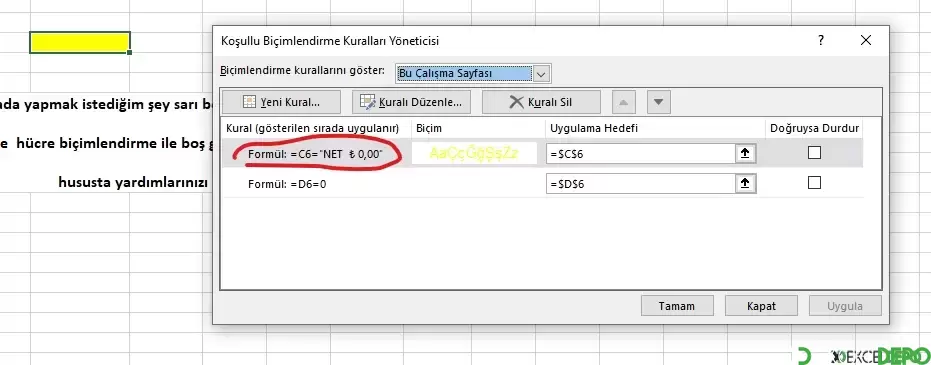The width and height of the screenshot is (931, 365).
Task: Move rule down with down arrow
Action: 658,102
